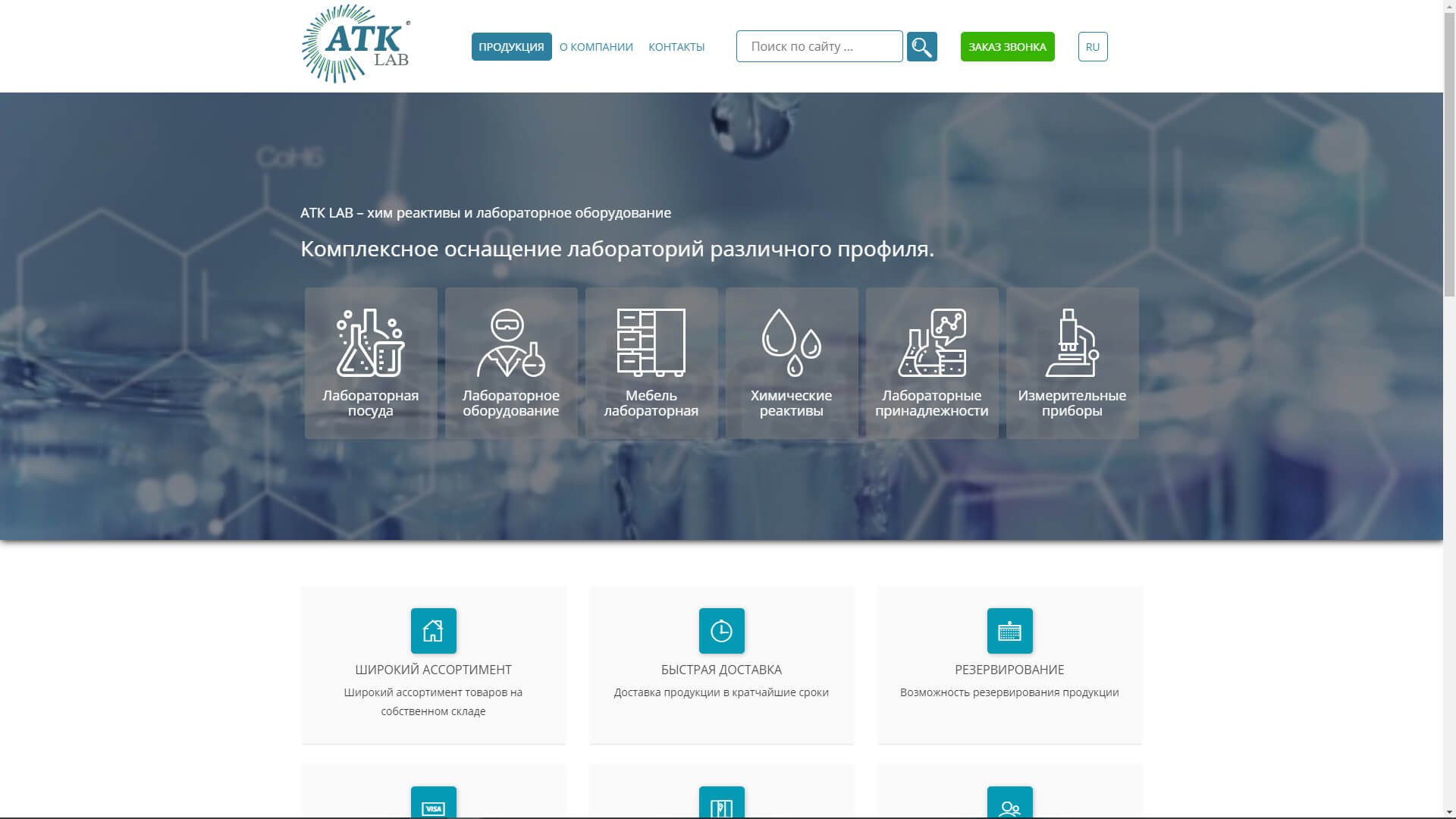Open the Лабораторные принадлежности icon
Image resolution: width=1456 pixels, height=819 pixels.
[932, 343]
